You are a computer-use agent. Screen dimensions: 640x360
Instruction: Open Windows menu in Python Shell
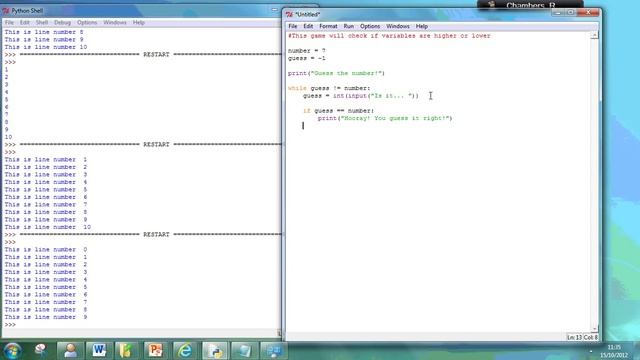(x=115, y=22)
